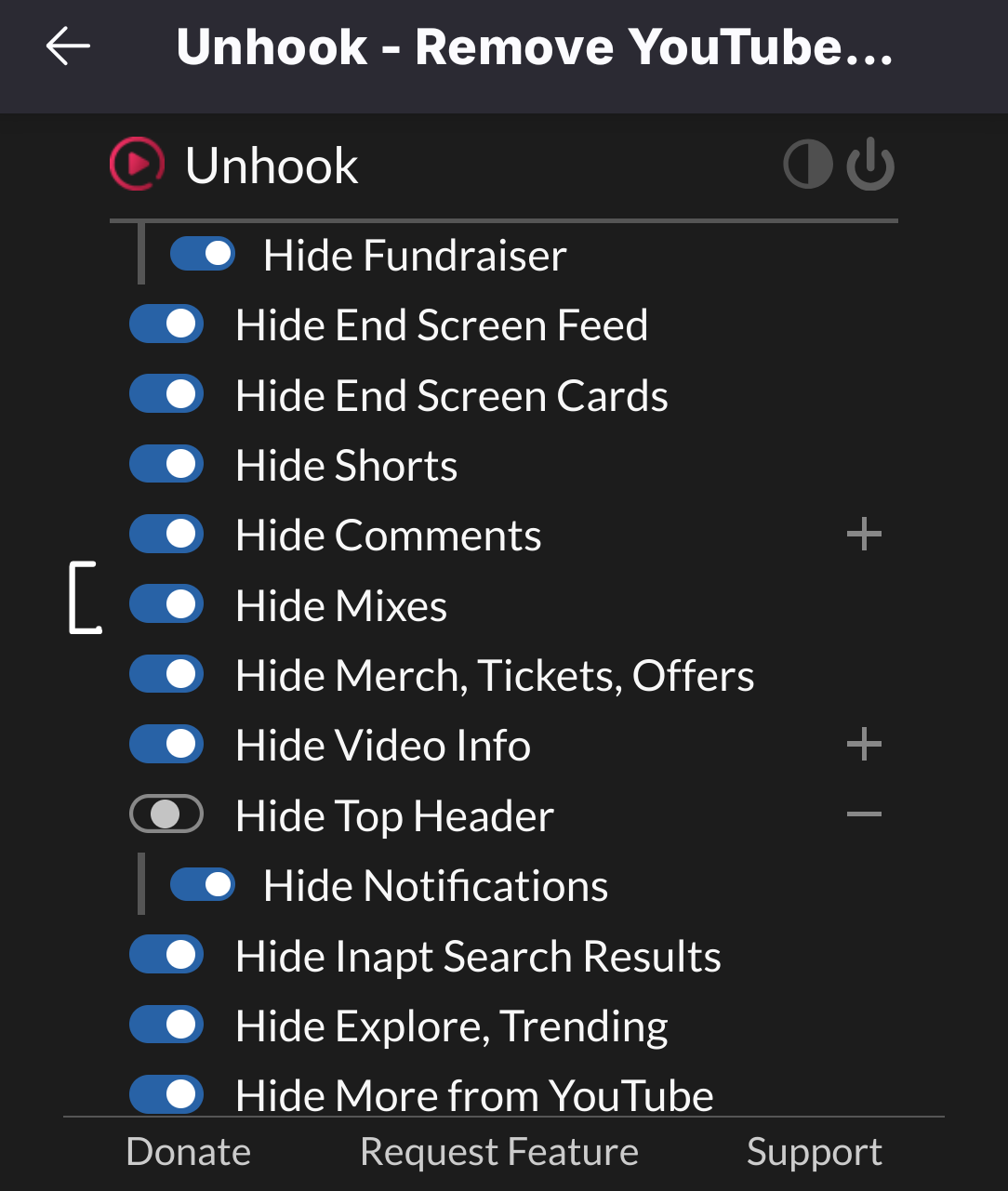Image resolution: width=1008 pixels, height=1191 pixels.
Task: Click the Hide Merch, Tickets, Offers label
Action: pos(495,676)
